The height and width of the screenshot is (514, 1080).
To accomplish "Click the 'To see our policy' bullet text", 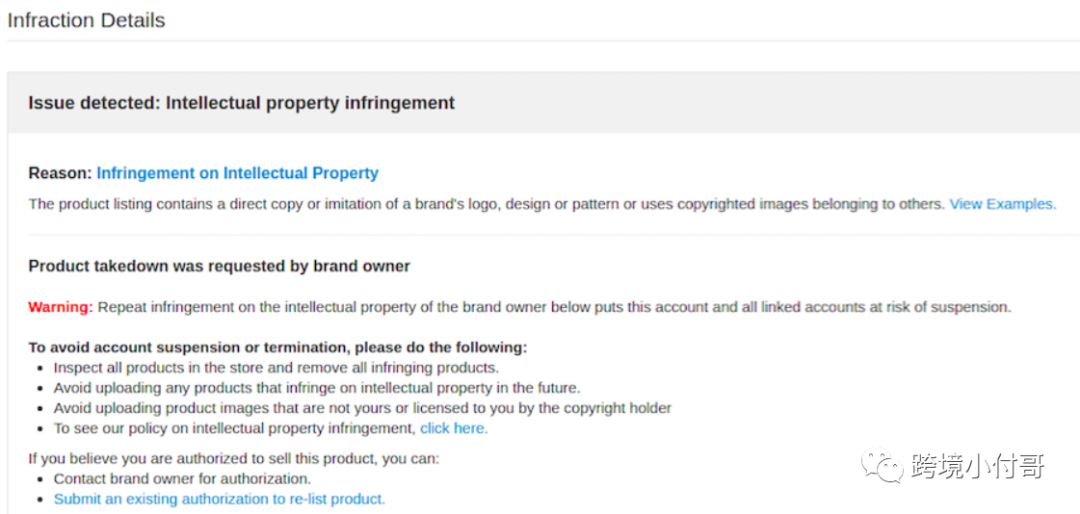I will [234, 428].
